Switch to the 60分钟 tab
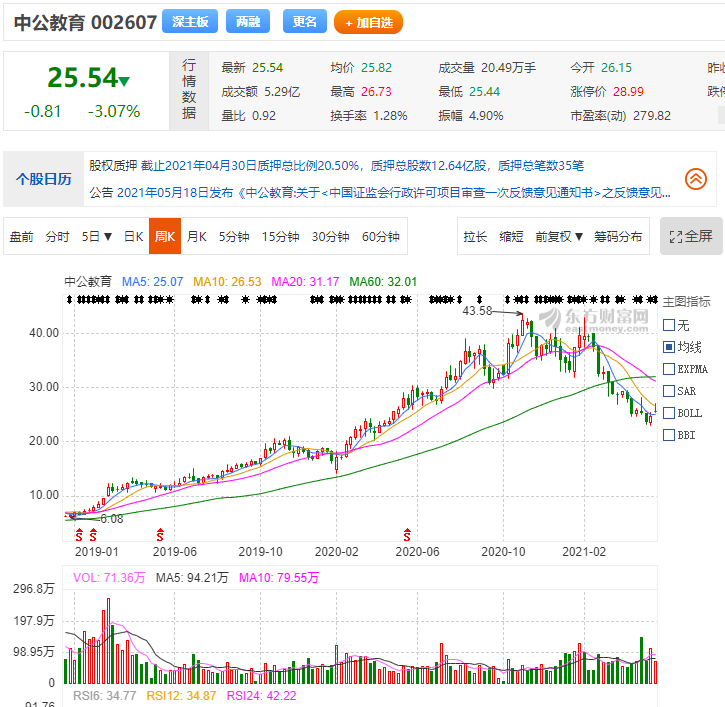This screenshot has height=707, width=725. [x=381, y=237]
